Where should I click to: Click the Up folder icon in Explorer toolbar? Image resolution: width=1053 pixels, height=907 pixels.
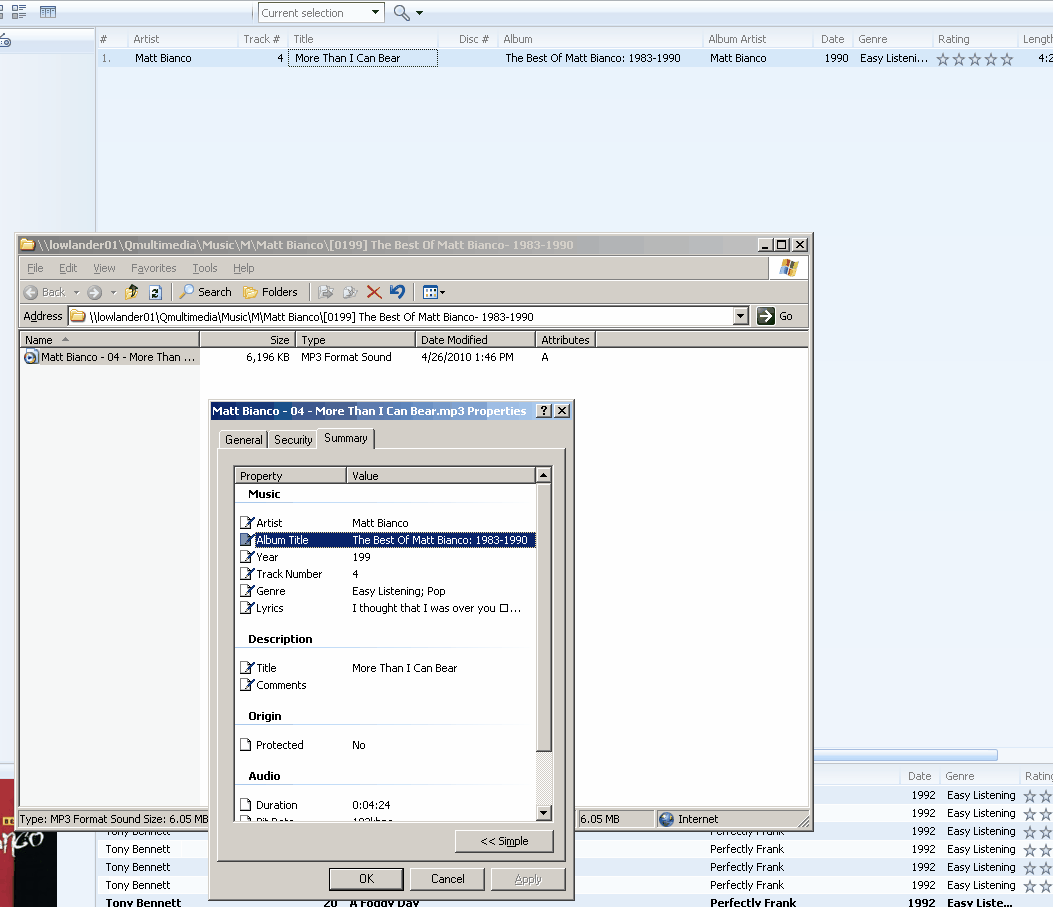tap(132, 292)
